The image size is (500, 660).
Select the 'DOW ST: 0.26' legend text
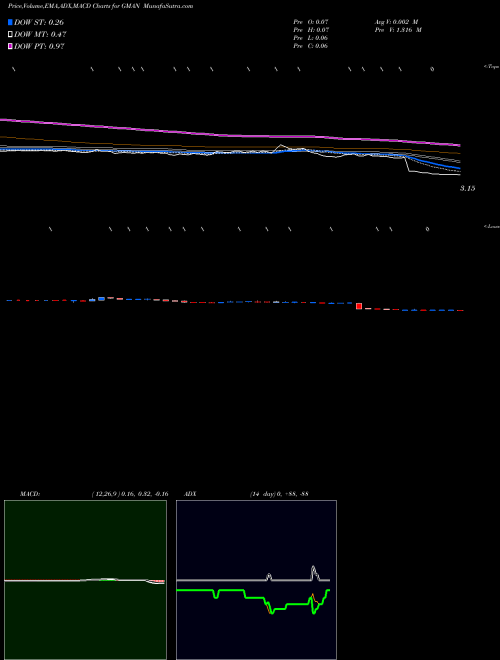click(x=39, y=22)
